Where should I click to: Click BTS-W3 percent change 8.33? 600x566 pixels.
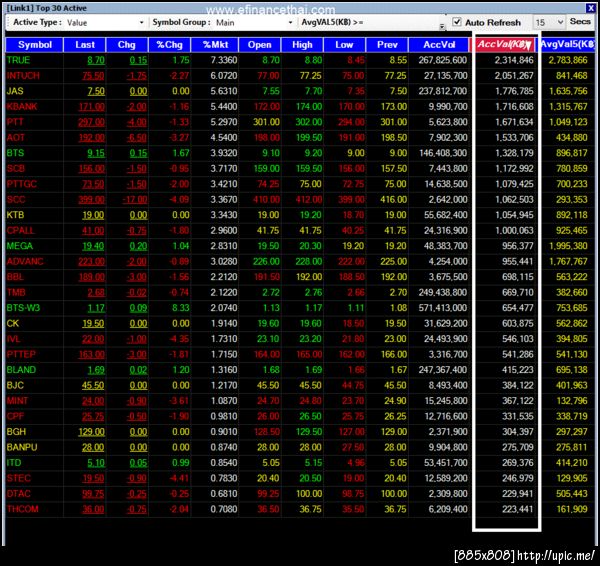pyautogui.click(x=181, y=308)
